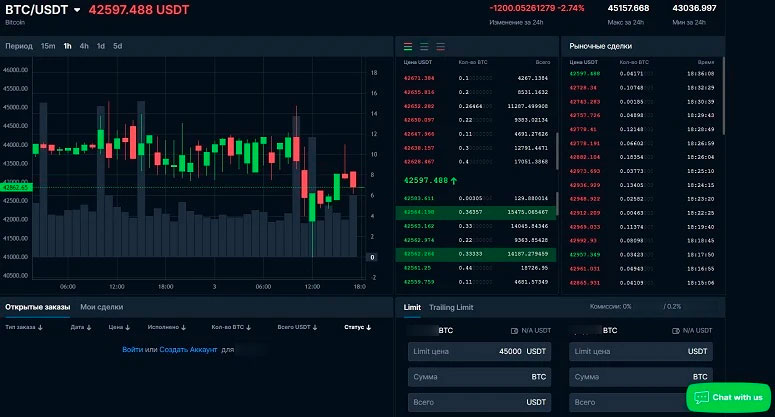Click the Создать Аккаунт link

pyautogui.click(x=188, y=349)
